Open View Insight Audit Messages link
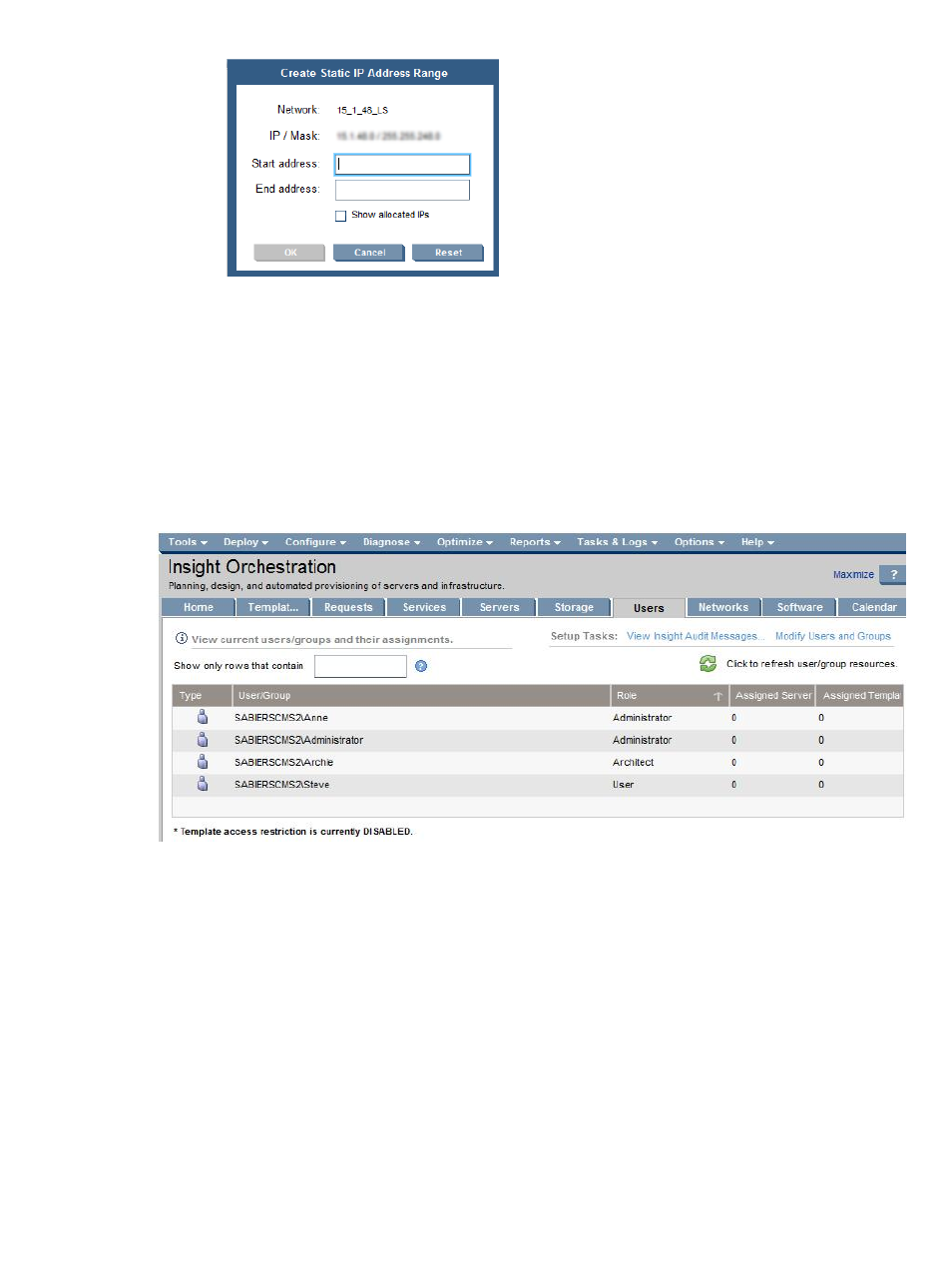952x1268 pixels. pyautogui.click(x=695, y=636)
